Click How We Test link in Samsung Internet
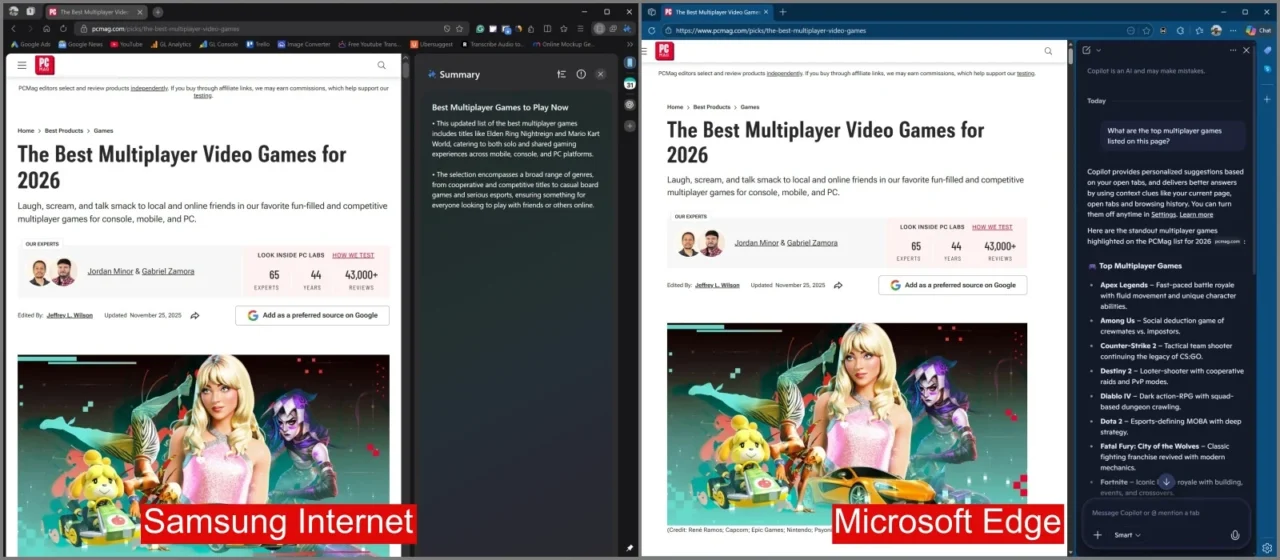 [353, 255]
